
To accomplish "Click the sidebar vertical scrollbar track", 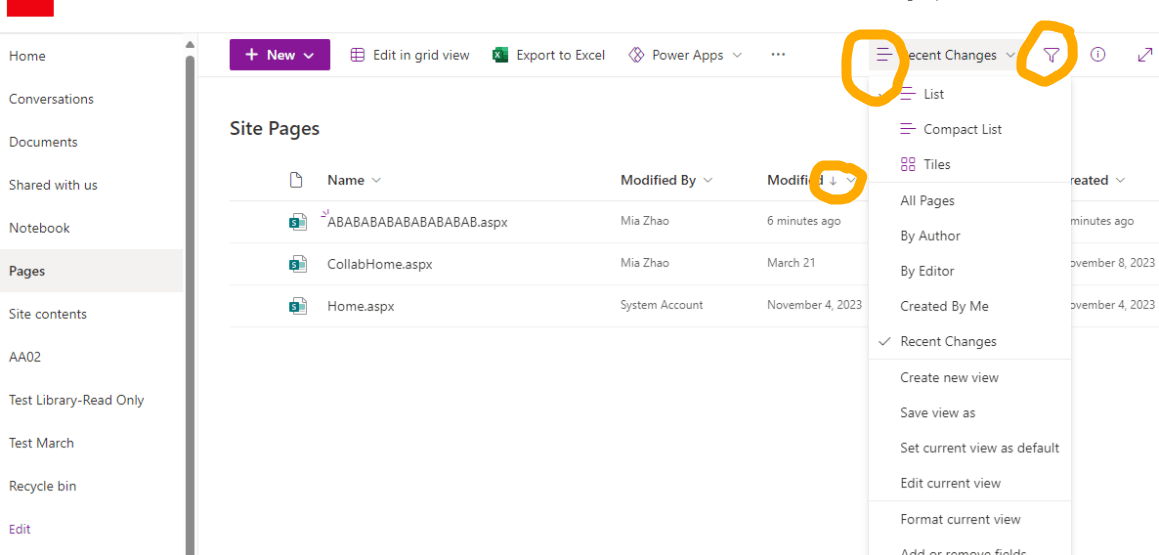I will pos(190,303).
